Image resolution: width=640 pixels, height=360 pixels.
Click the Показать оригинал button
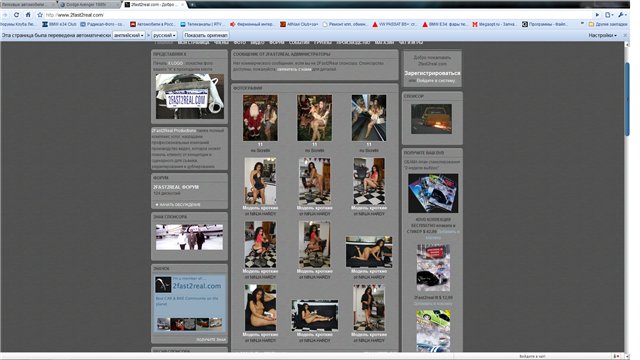(x=206, y=36)
